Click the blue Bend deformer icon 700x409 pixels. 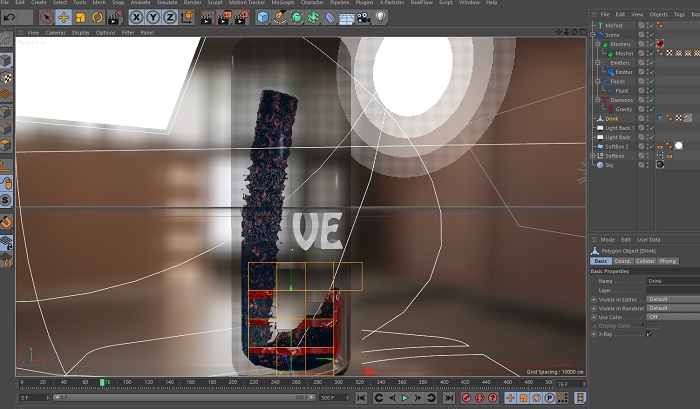(329, 18)
